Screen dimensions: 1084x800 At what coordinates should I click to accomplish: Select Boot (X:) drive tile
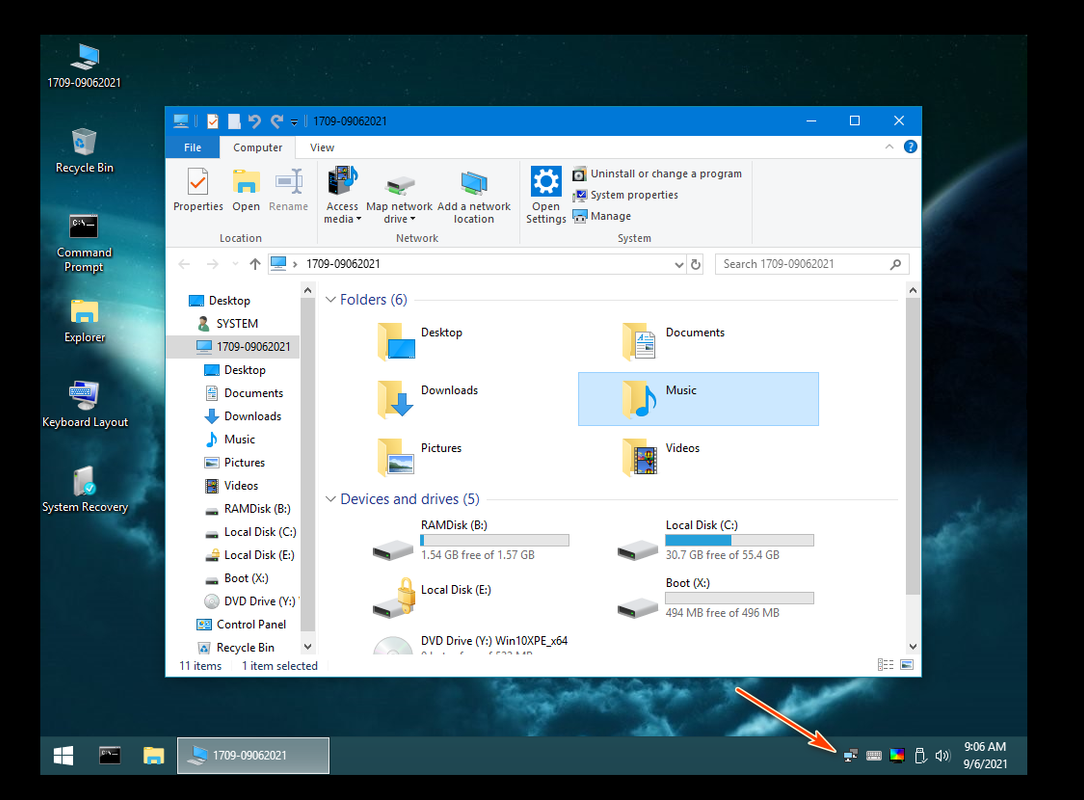[716, 597]
